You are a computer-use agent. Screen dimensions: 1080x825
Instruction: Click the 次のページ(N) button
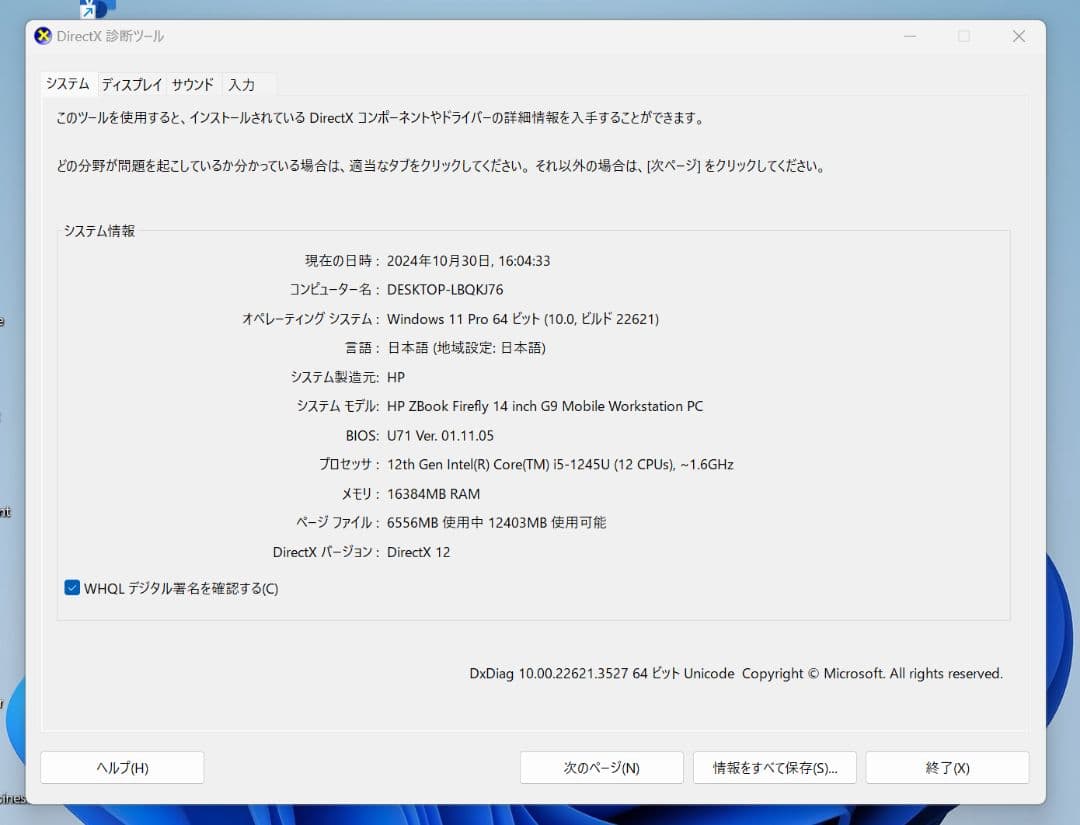601,767
